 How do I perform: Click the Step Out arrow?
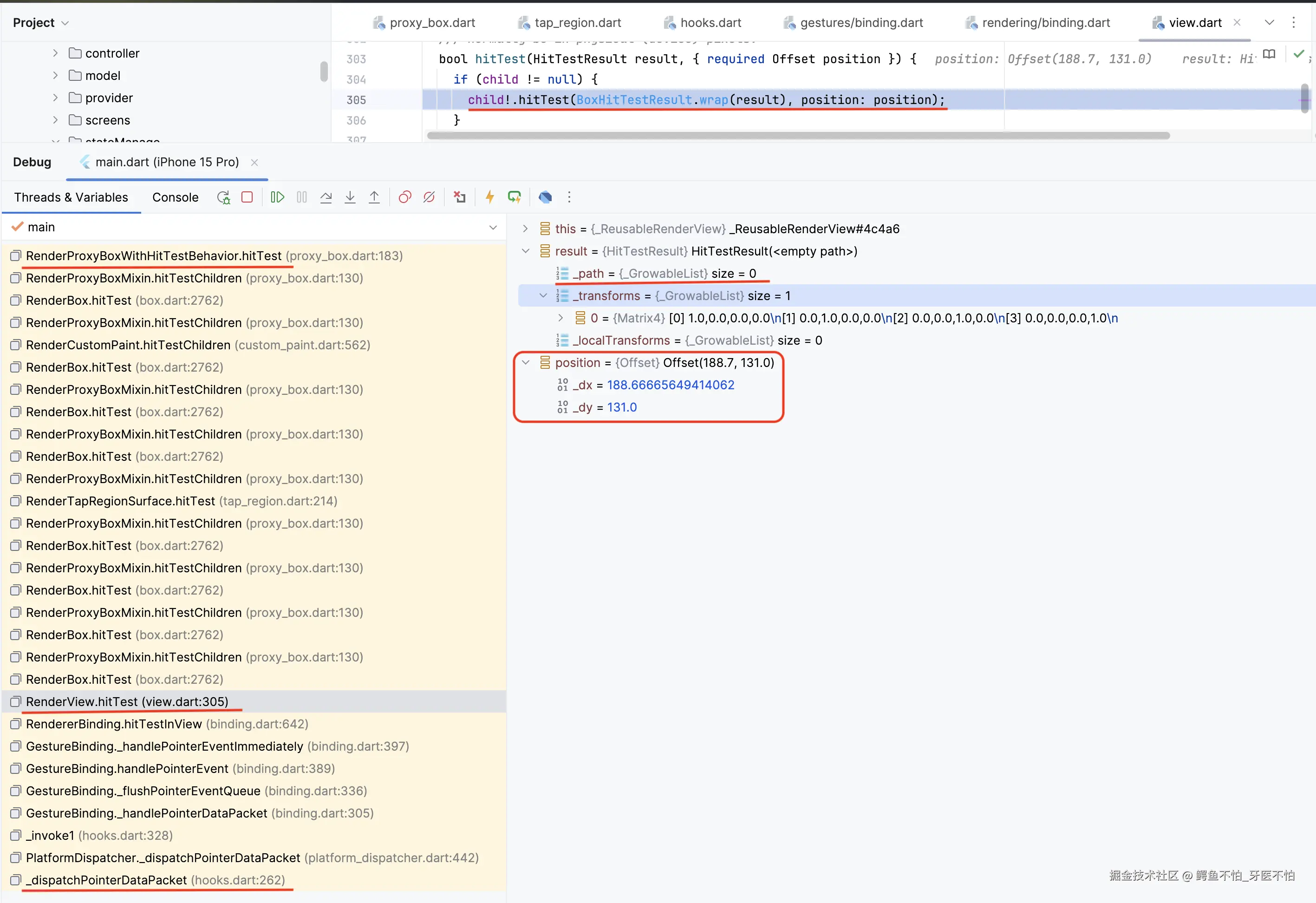374,197
